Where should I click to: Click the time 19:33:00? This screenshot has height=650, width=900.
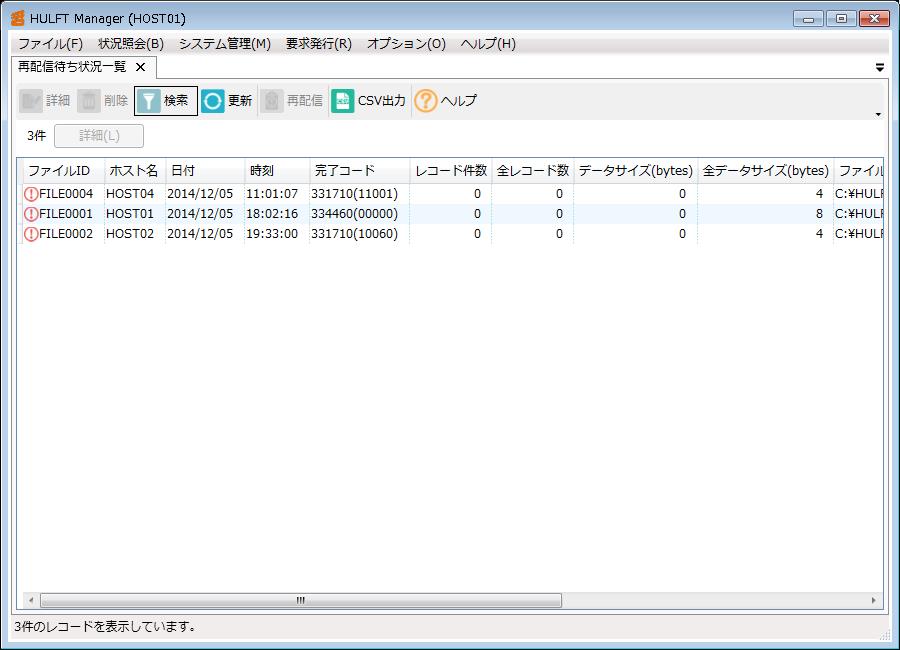coord(272,234)
